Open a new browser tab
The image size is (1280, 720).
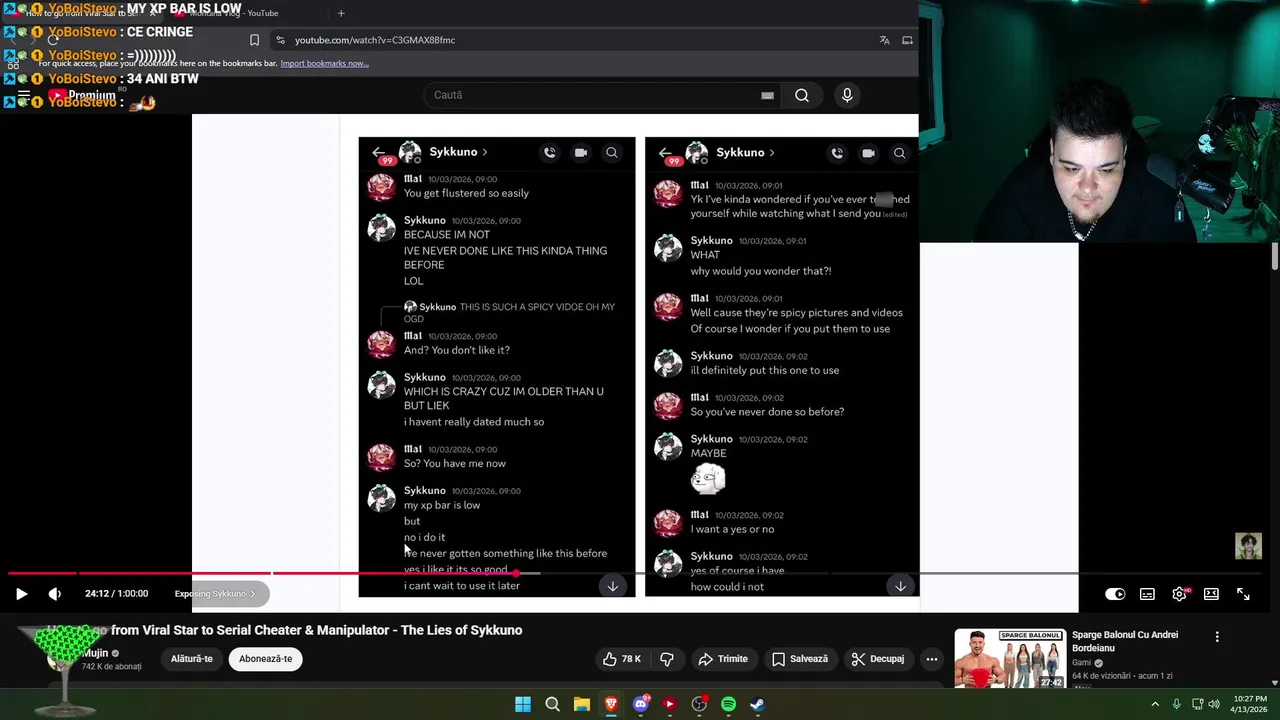click(341, 13)
